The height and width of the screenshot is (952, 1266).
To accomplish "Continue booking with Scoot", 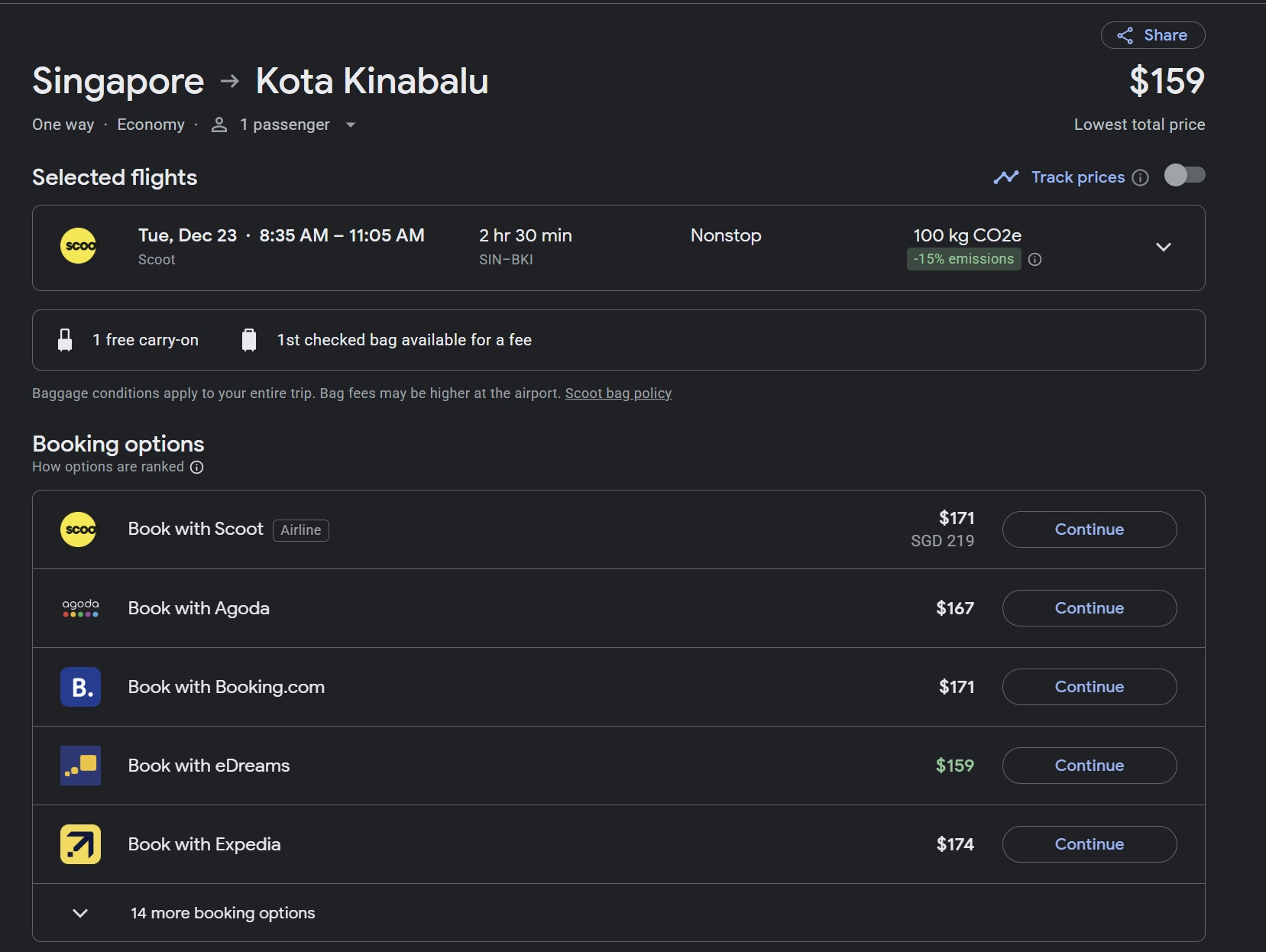I will click(1089, 529).
